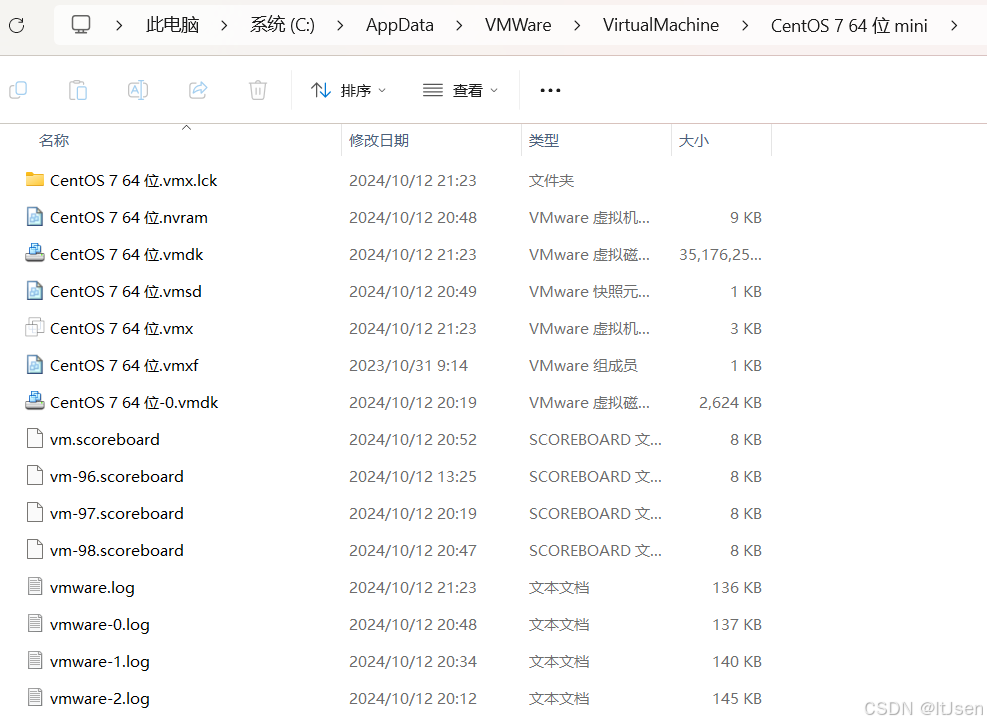987x726 pixels.
Task: Select file name vmware-0.log
Action: pos(99,625)
